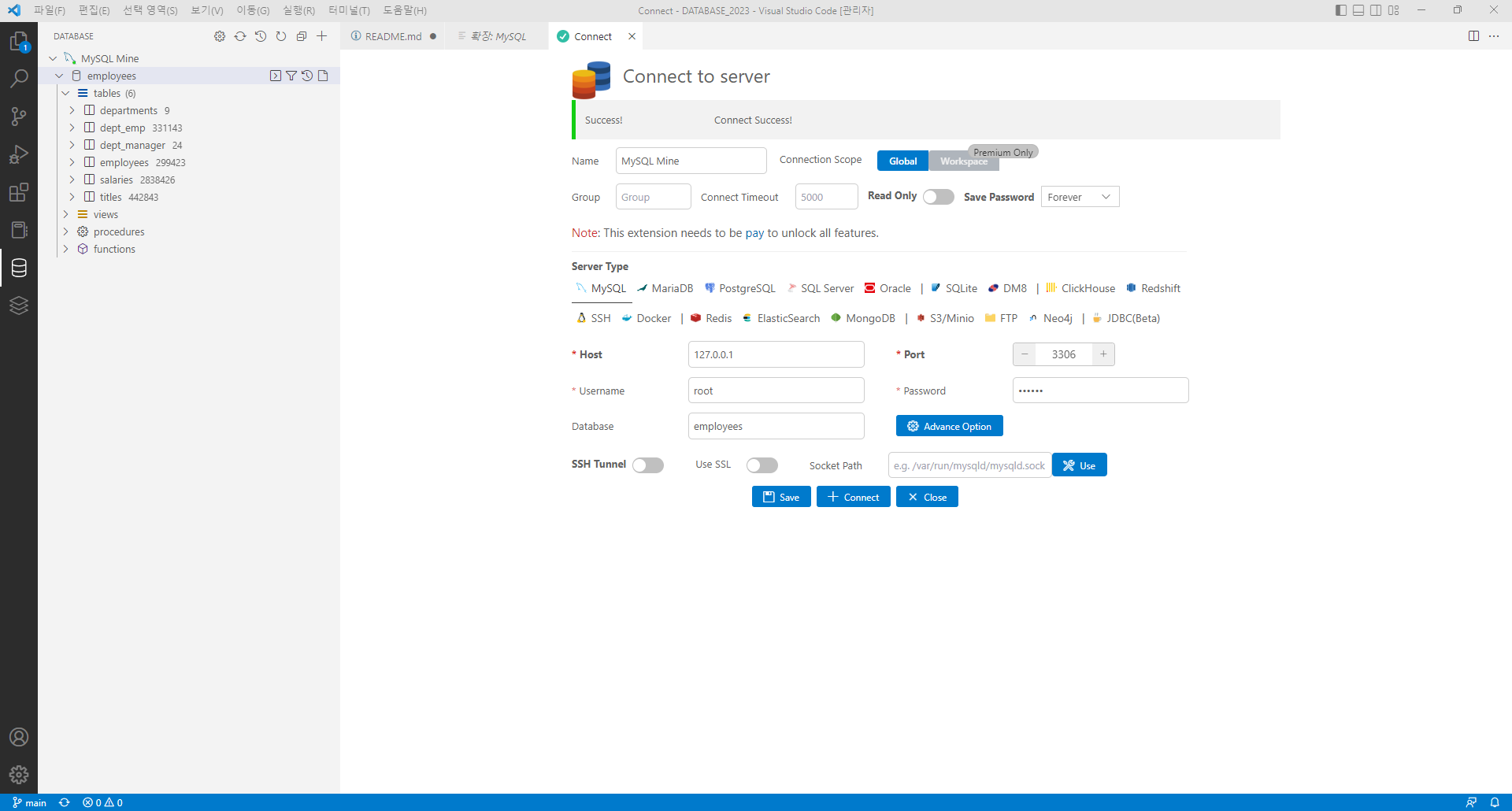The width and height of the screenshot is (1512, 811).
Task: Open the Accounts menu icon
Action: tap(19, 737)
